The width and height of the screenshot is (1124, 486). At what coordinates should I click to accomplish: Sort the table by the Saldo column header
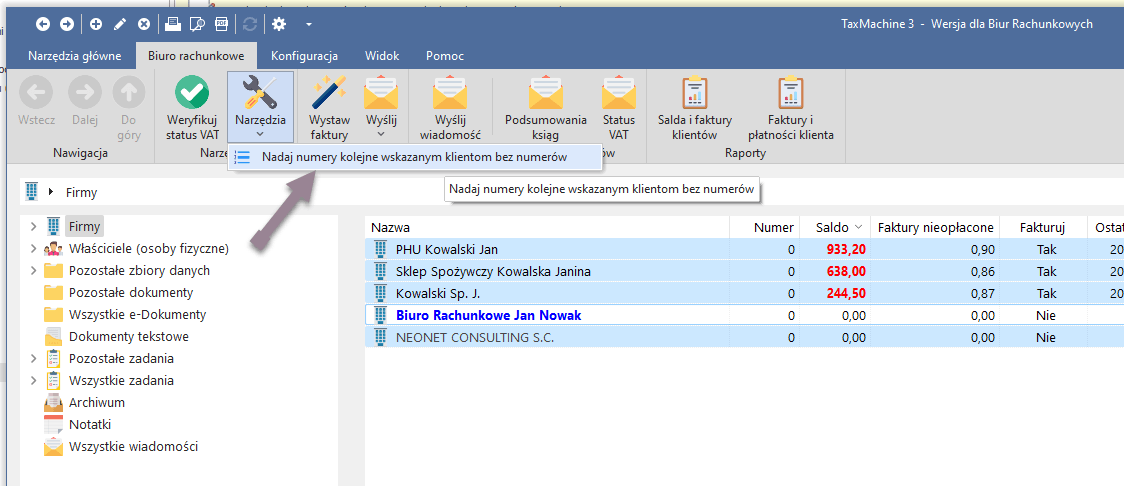point(831,228)
